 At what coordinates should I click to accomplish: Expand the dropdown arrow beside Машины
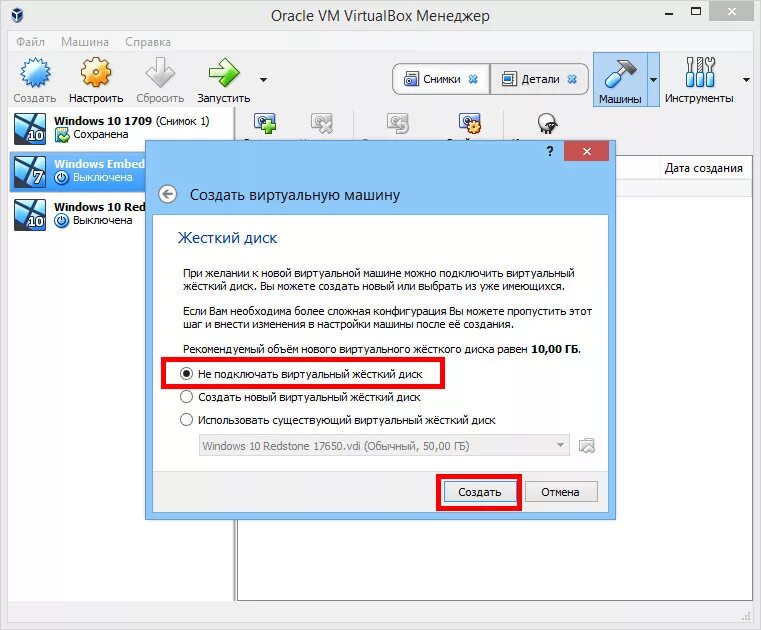point(654,80)
